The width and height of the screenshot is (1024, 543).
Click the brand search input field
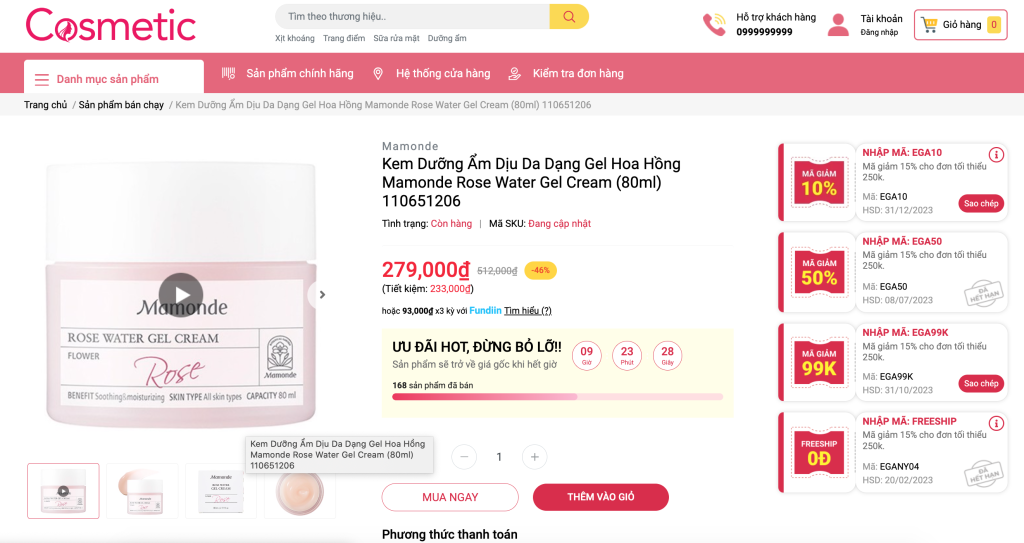click(x=412, y=17)
